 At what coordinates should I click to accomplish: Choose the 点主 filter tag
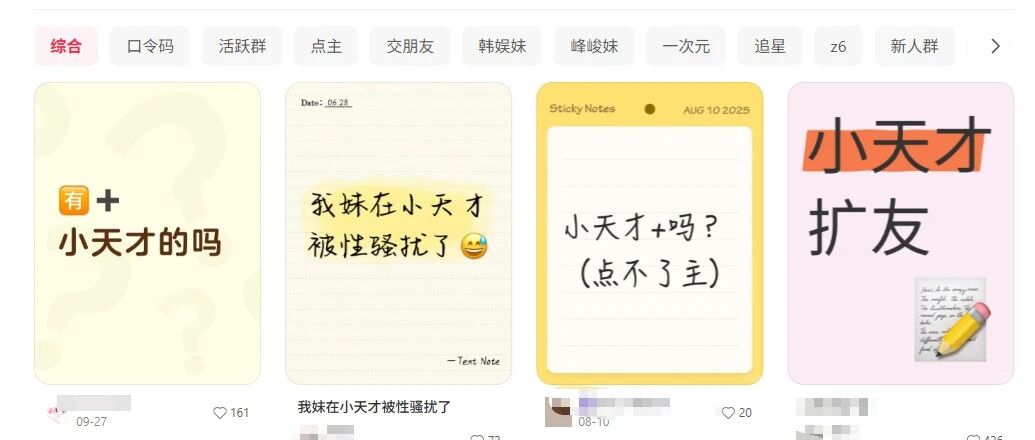(325, 46)
